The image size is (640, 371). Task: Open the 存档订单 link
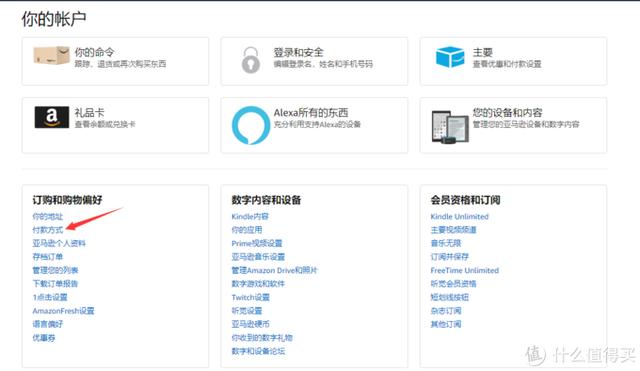pos(48,257)
